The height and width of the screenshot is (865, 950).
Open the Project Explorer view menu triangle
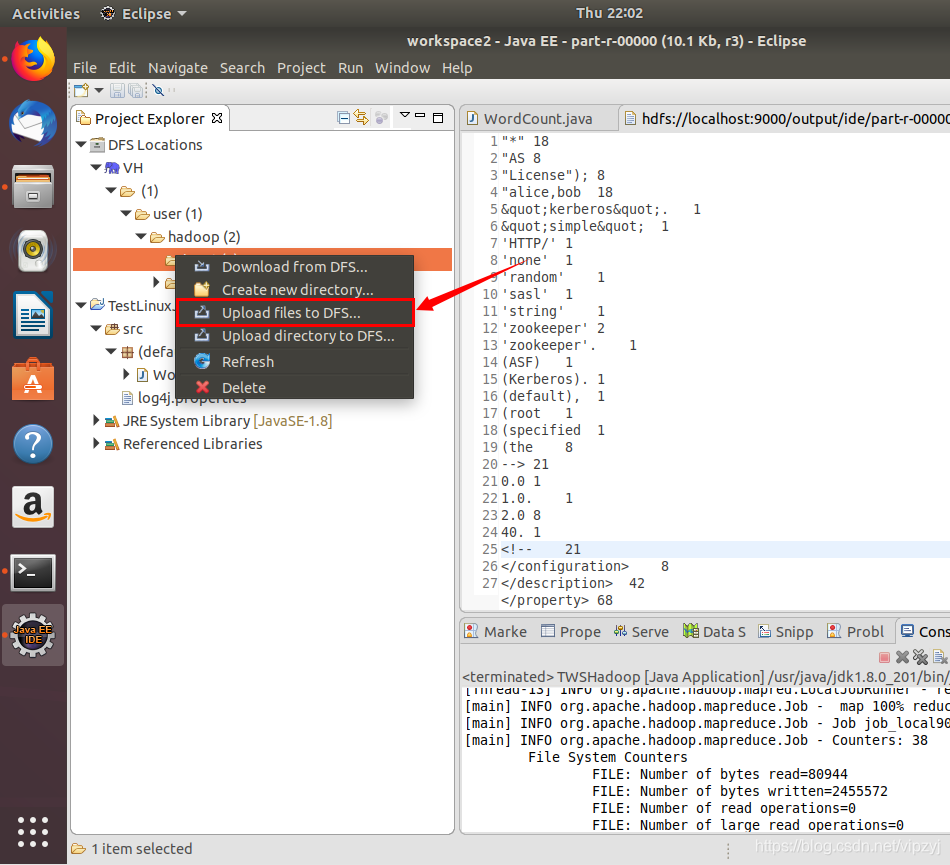[405, 114]
